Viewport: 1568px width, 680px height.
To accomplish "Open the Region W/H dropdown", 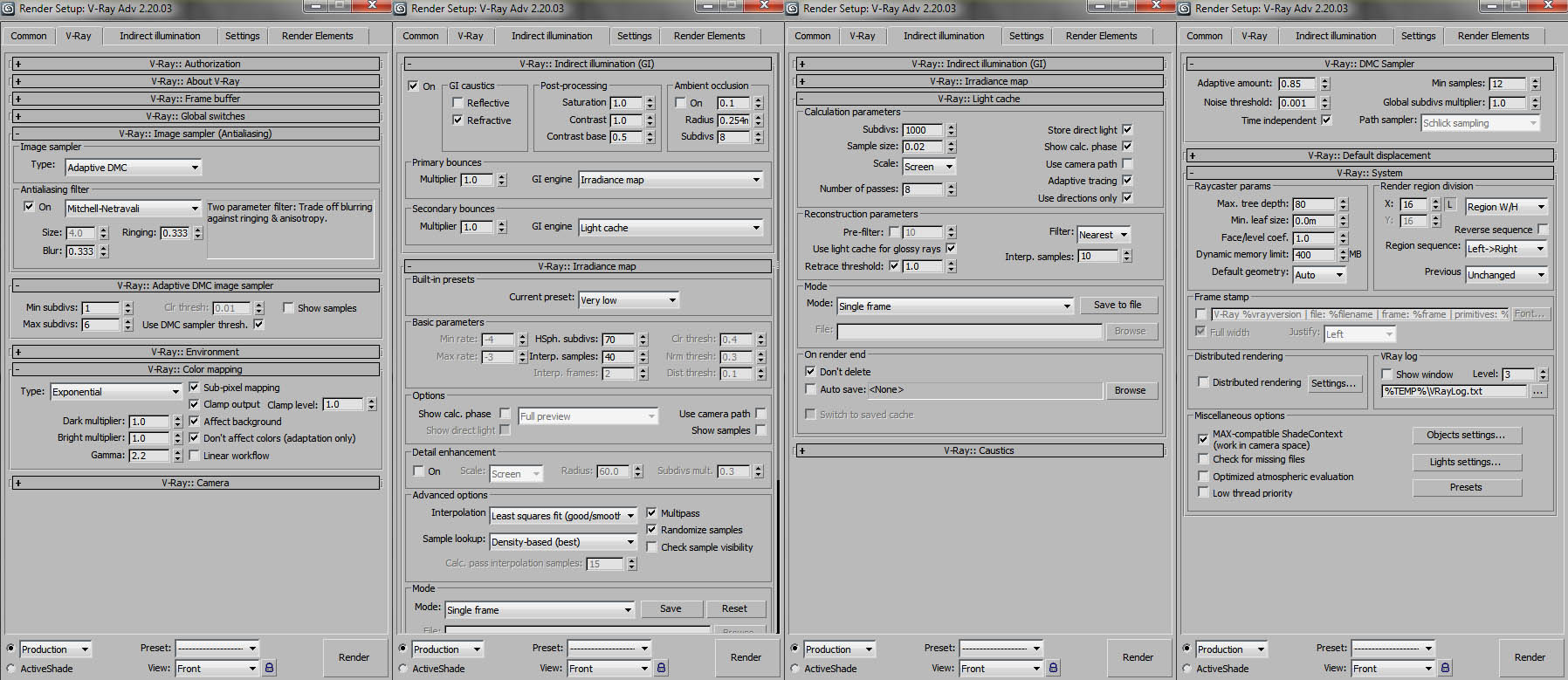I will click(1506, 207).
